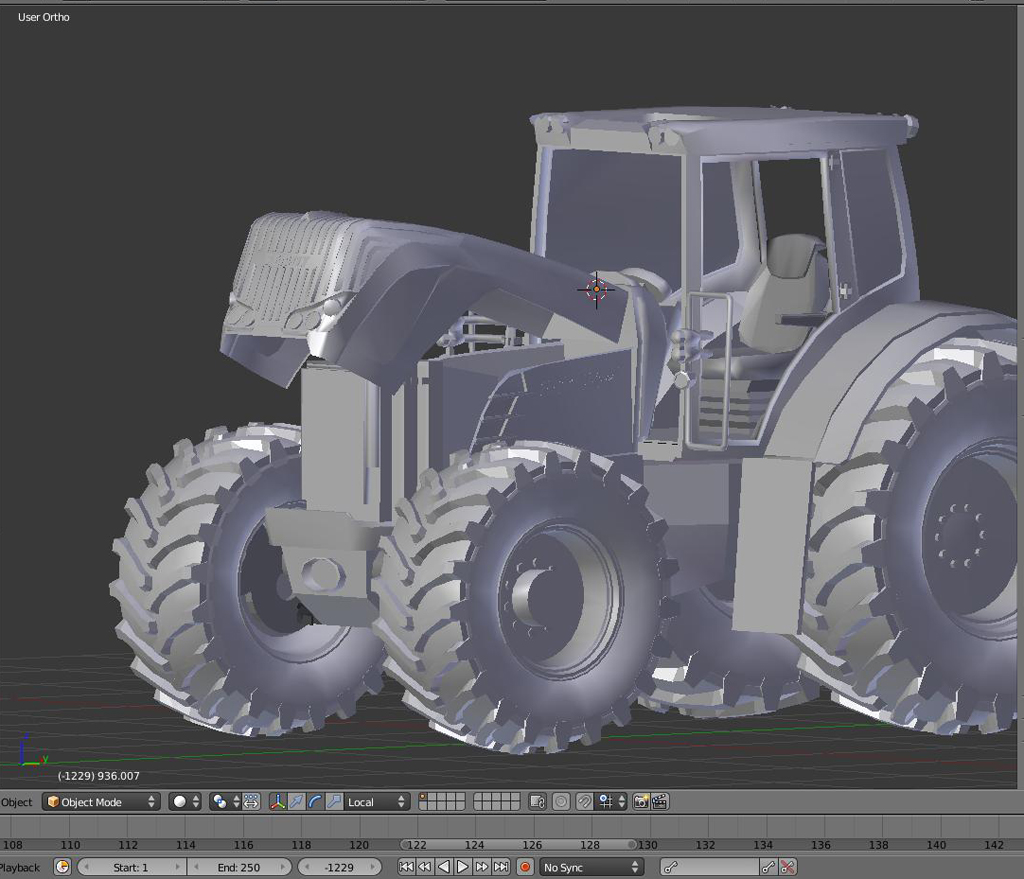Click the OpenGL render animation clapperboard icon

[660, 802]
